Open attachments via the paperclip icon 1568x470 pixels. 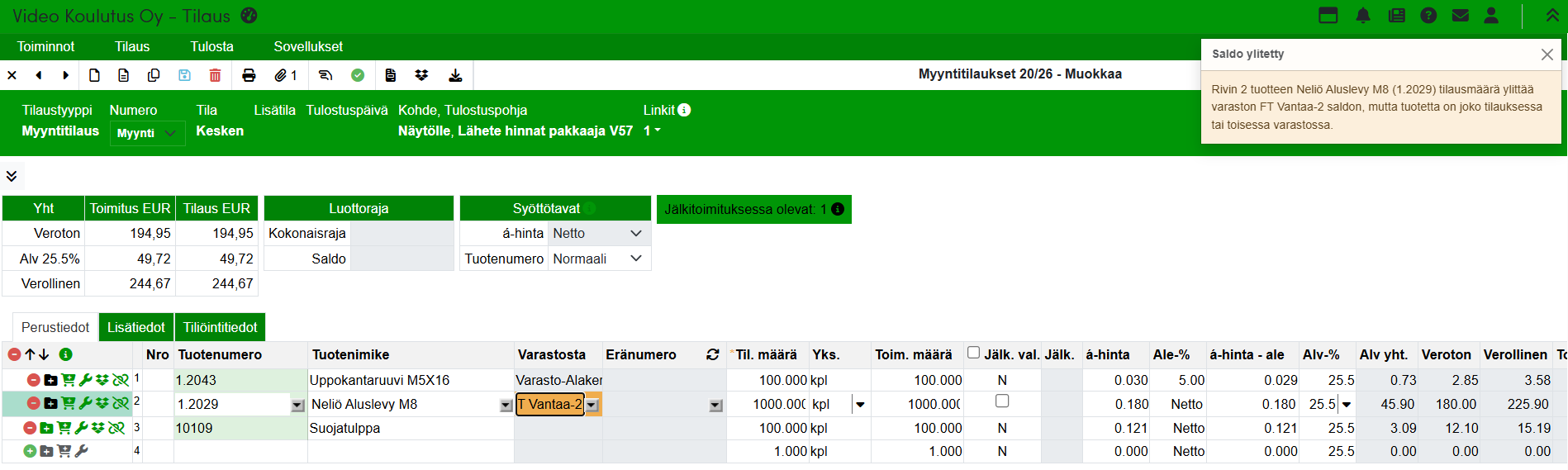point(281,75)
